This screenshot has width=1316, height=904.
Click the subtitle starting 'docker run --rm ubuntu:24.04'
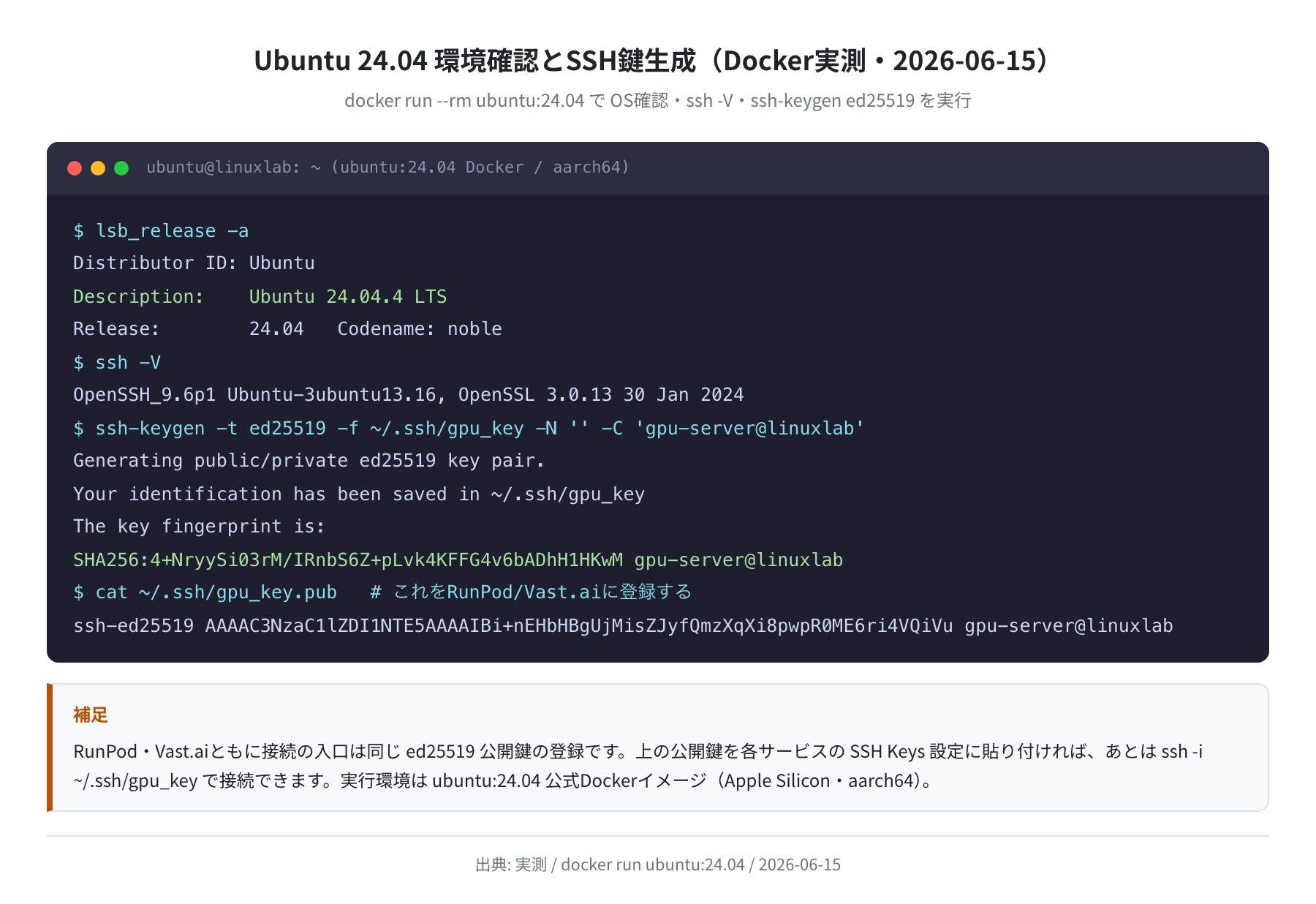point(658,100)
